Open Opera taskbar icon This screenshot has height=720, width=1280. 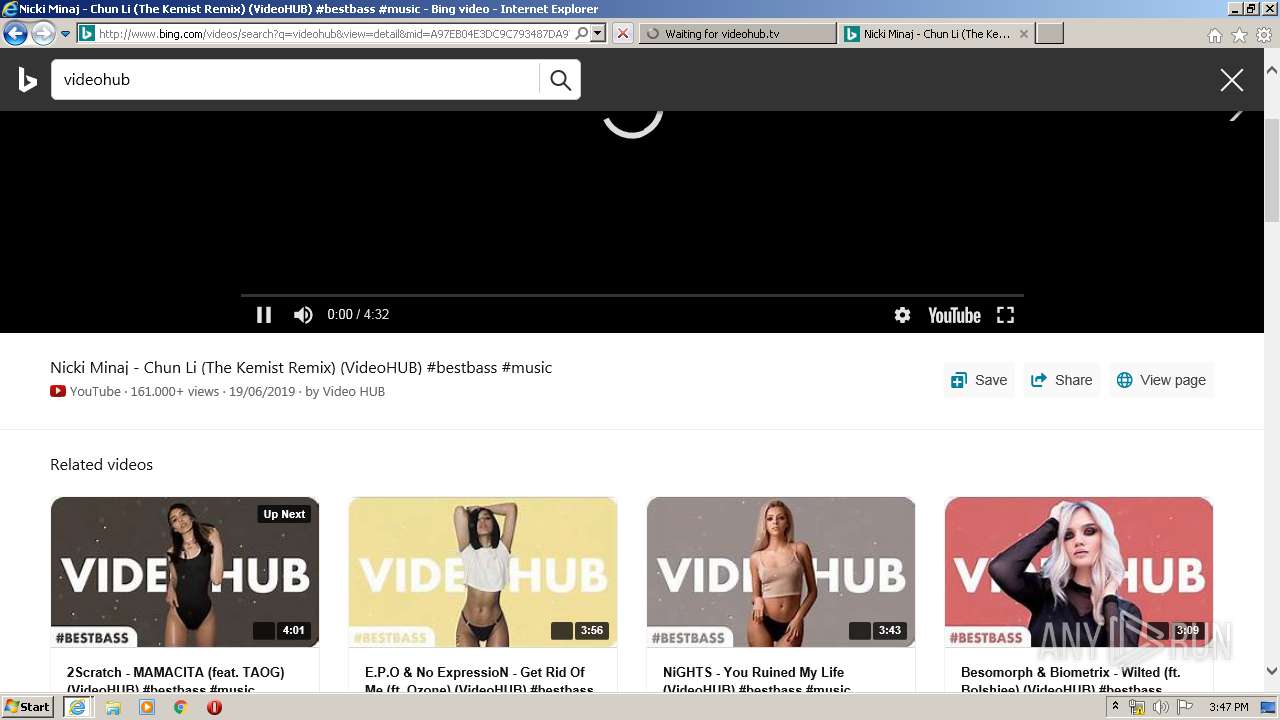tap(214, 707)
